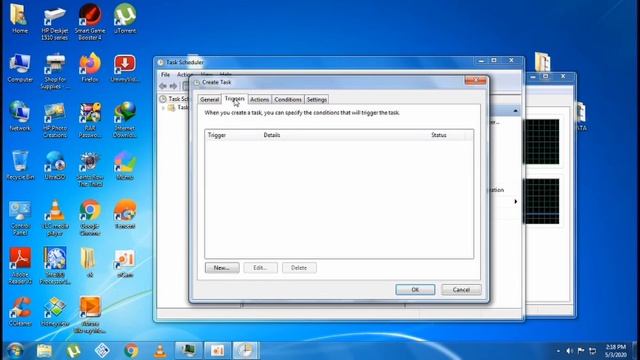Screen dimensions: 640x360
Task: Launch Smart Game Booster 4
Action: click(90, 23)
